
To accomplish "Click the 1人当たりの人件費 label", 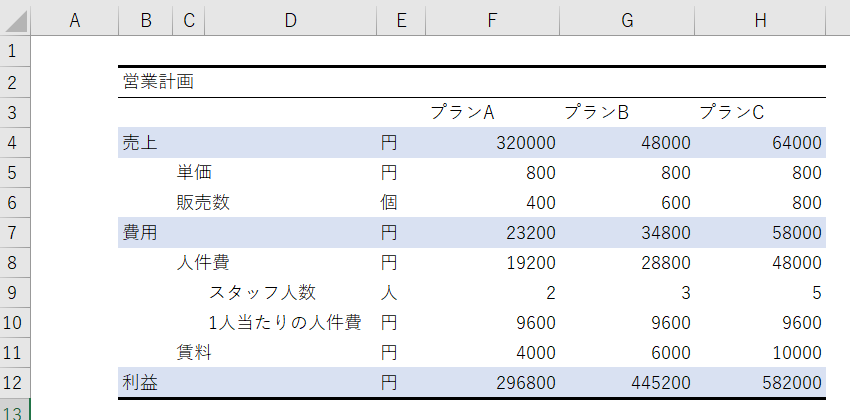I will [x=286, y=323].
